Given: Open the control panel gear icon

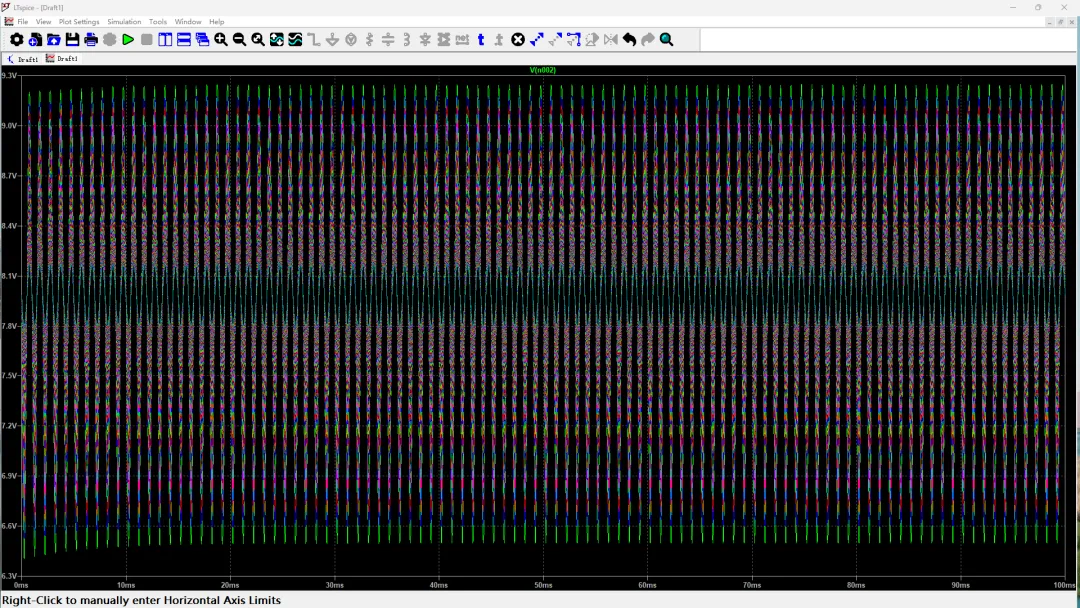Looking at the screenshot, I should coord(16,40).
